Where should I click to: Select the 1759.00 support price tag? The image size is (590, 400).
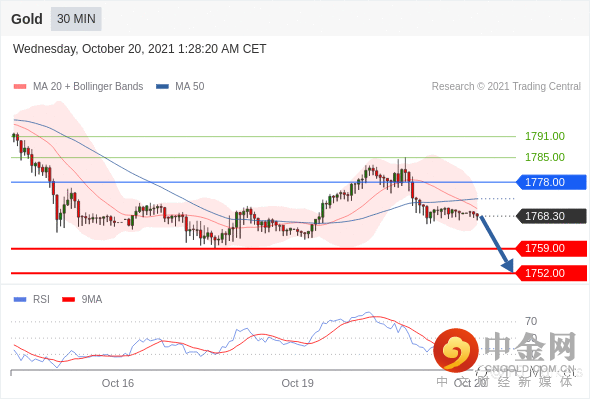[x=551, y=248]
